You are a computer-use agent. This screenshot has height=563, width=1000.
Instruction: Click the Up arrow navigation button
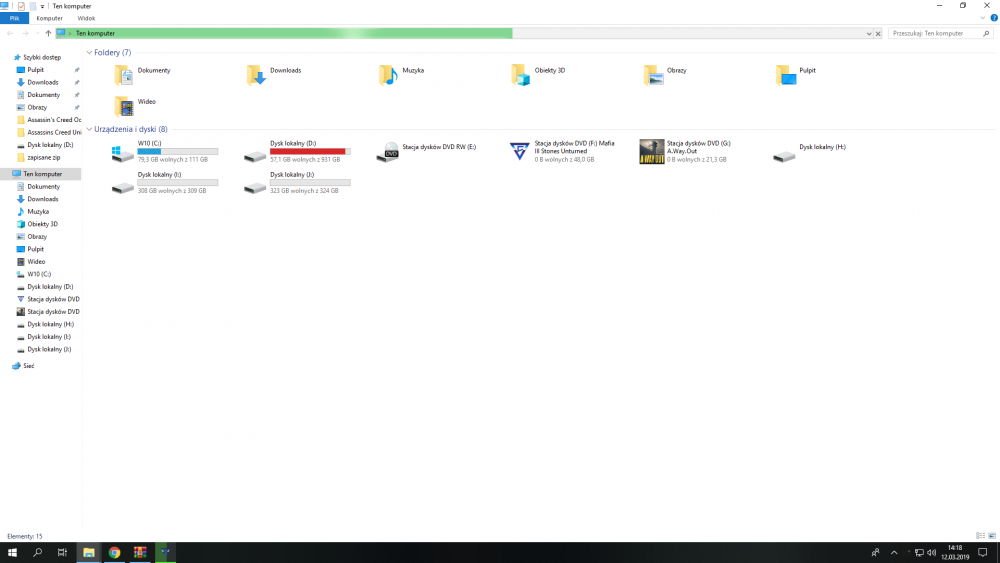click(48, 33)
